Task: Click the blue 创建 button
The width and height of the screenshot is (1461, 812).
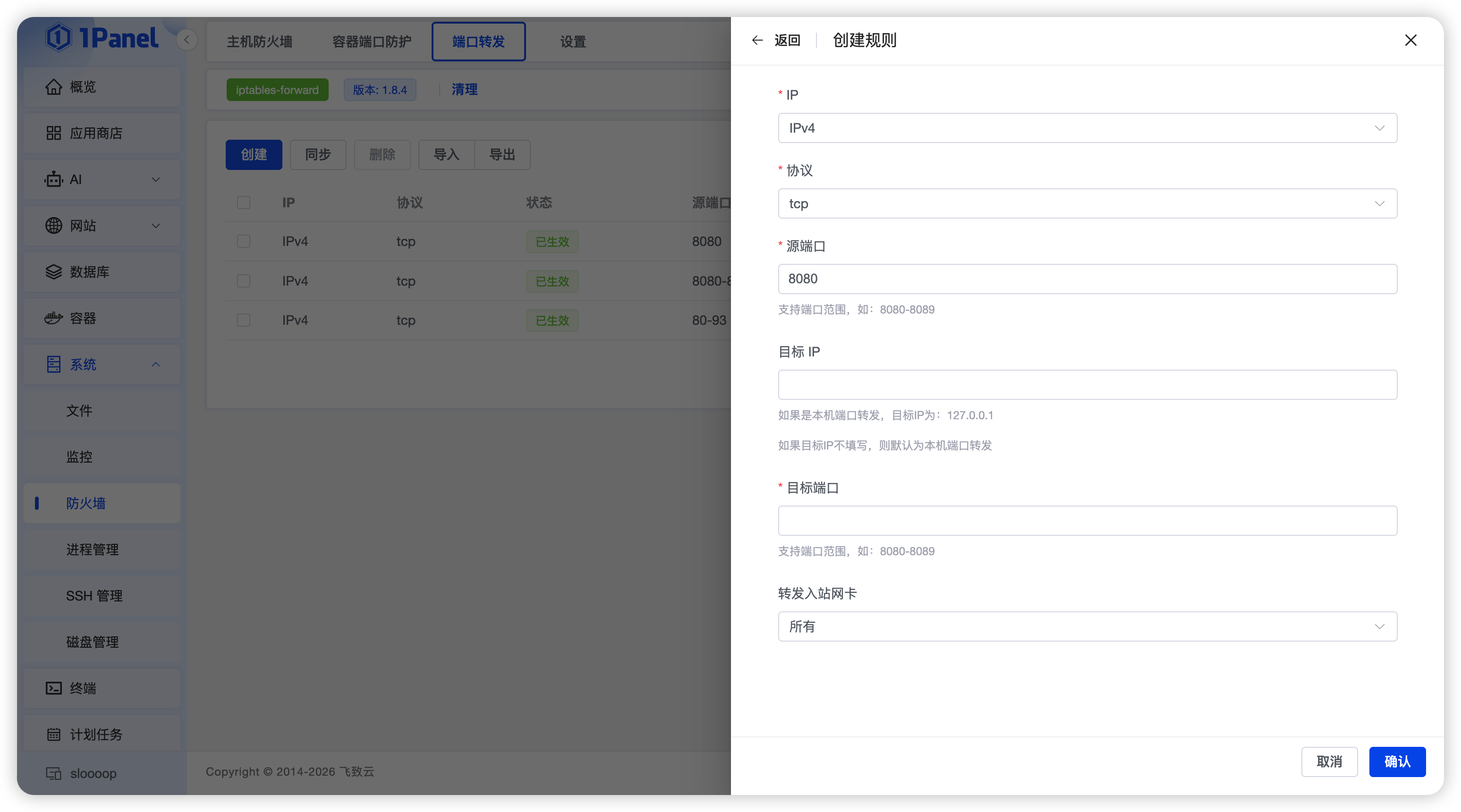Action: pos(254,155)
